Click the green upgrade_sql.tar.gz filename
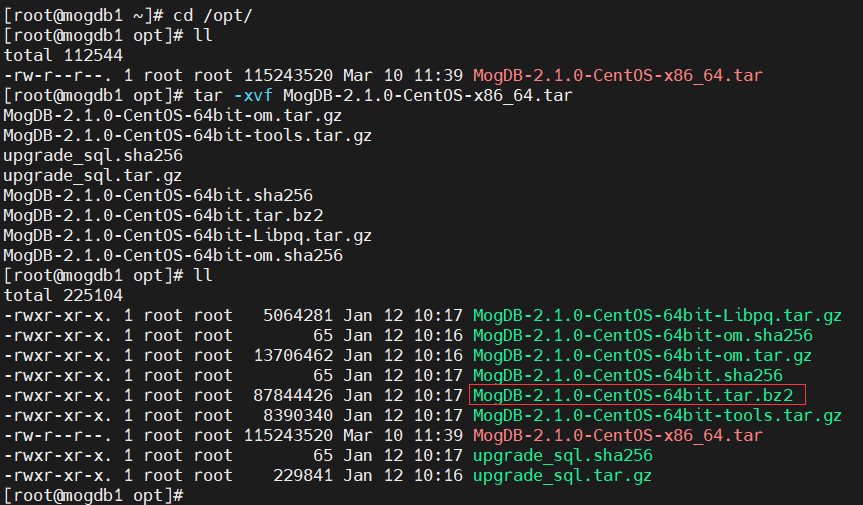 click(562, 475)
